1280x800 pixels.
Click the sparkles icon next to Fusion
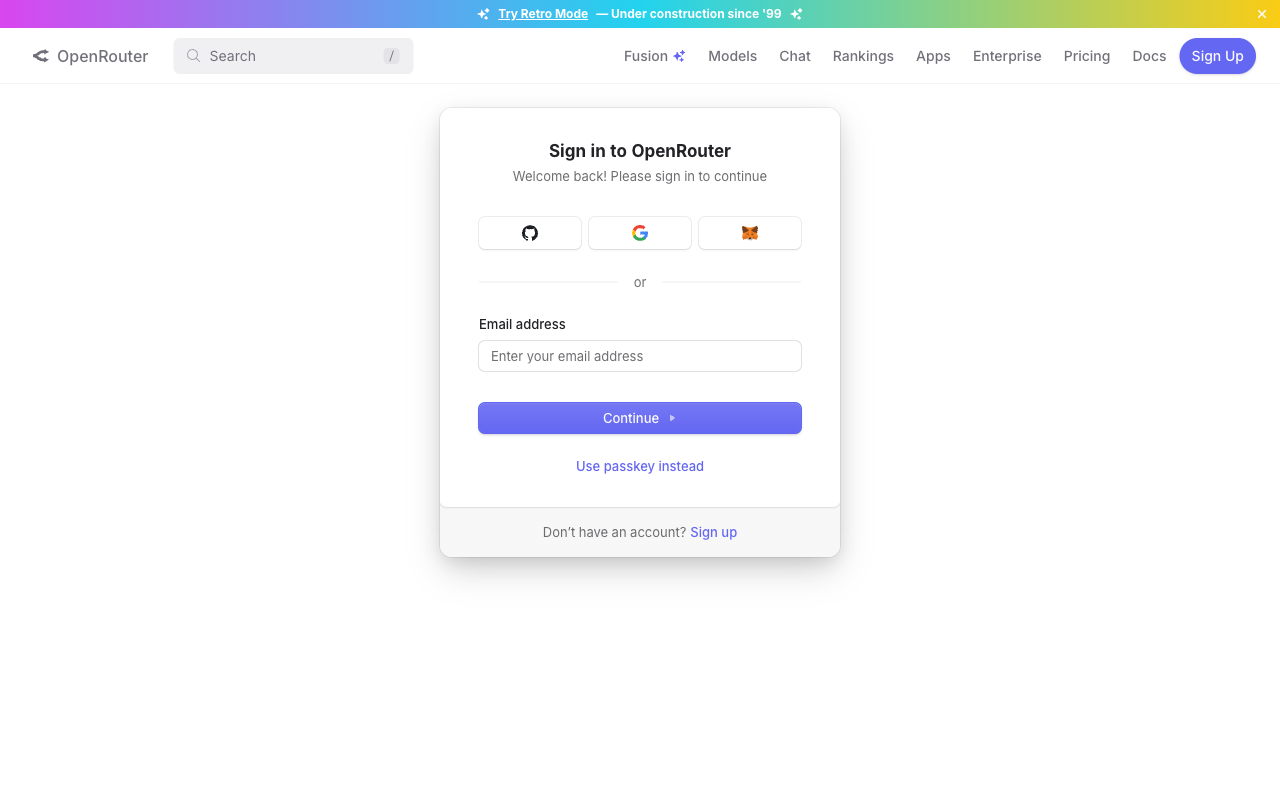(x=680, y=55)
